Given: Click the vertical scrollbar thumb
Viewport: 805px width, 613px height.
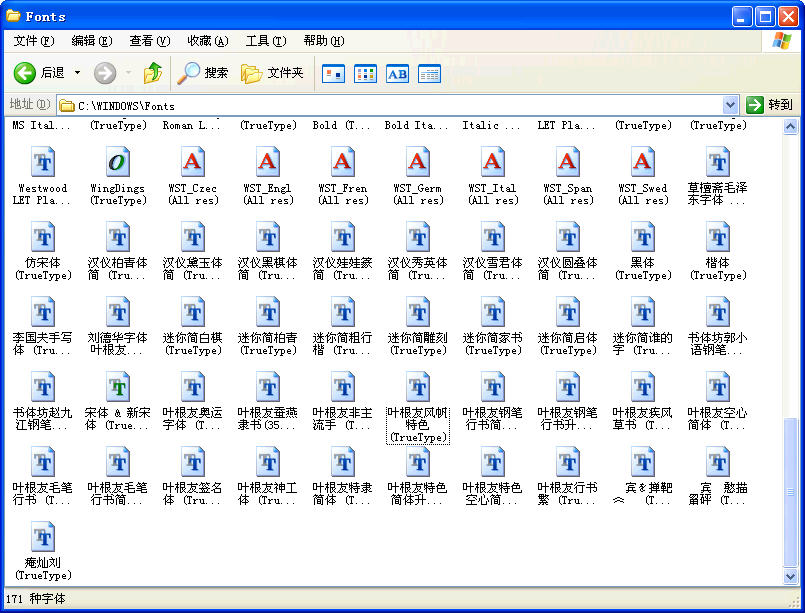Looking at the screenshot, I should click(791, 492).
